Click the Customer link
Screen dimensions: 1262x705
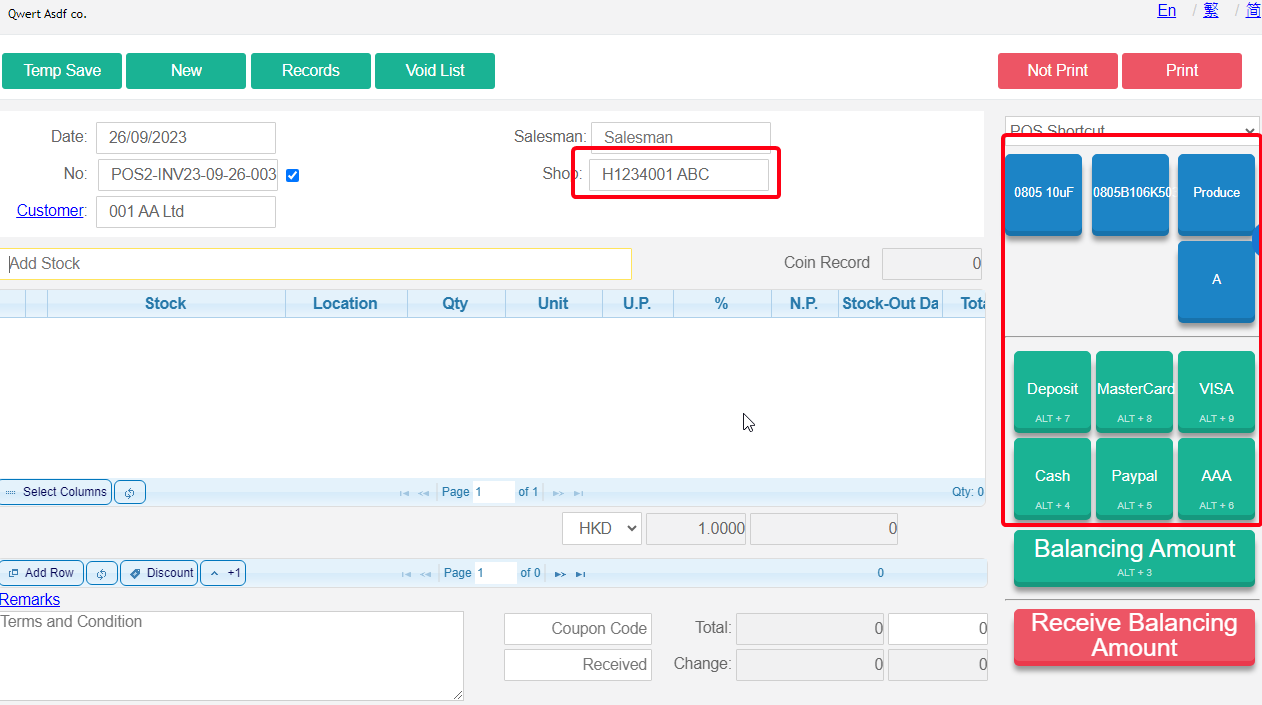[50, 211]
